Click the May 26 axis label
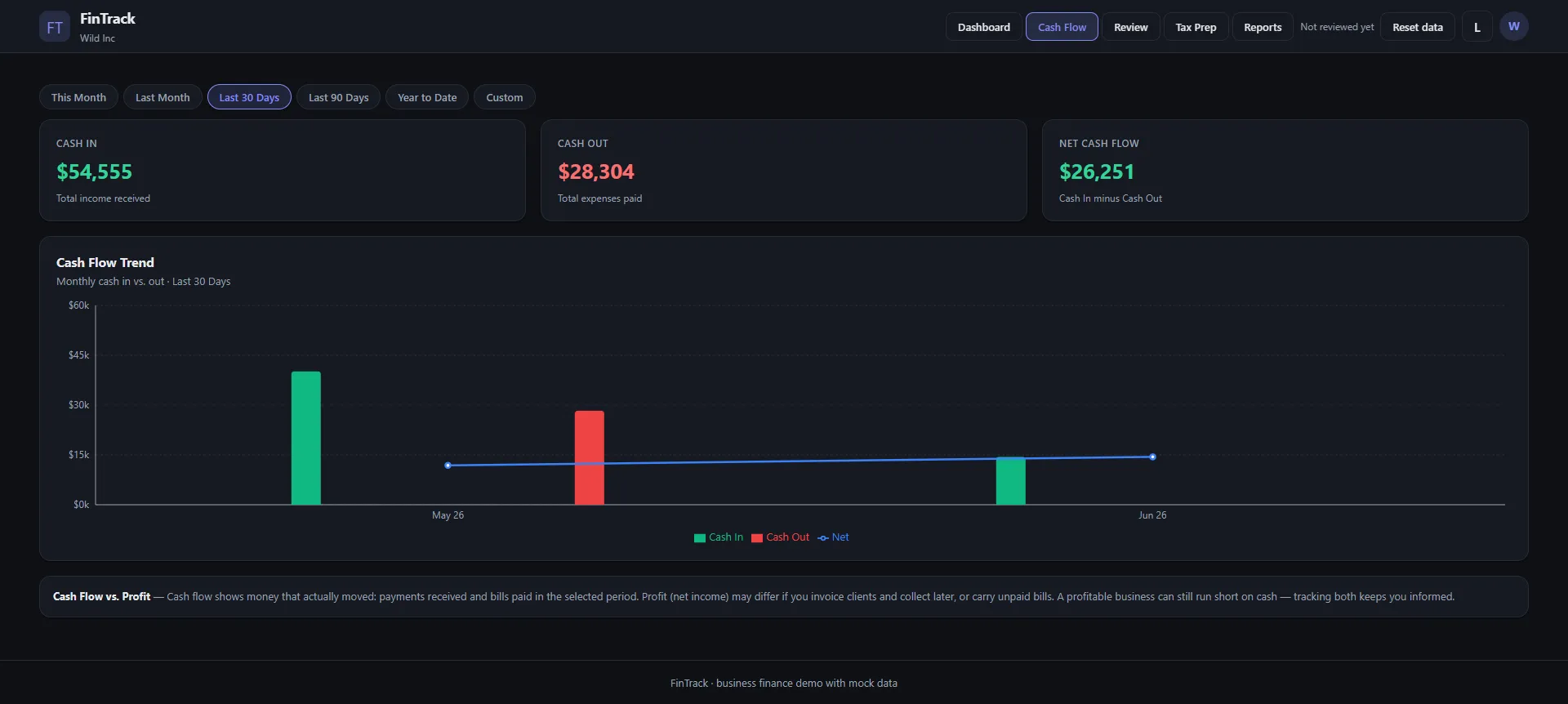The image size is (1568, 704). click(448, 515)
